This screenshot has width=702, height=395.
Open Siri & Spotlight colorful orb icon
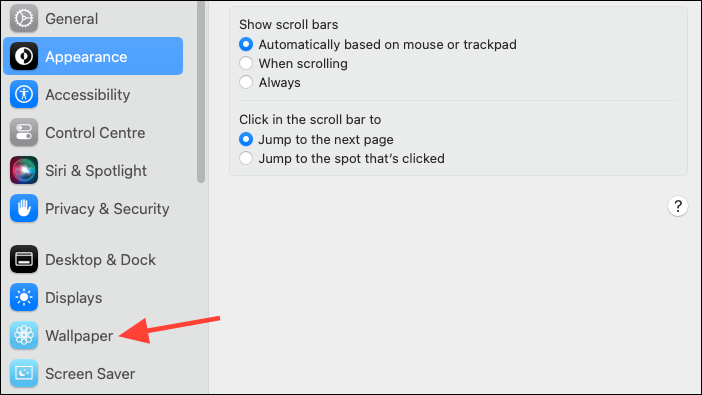tap(24, 170)
